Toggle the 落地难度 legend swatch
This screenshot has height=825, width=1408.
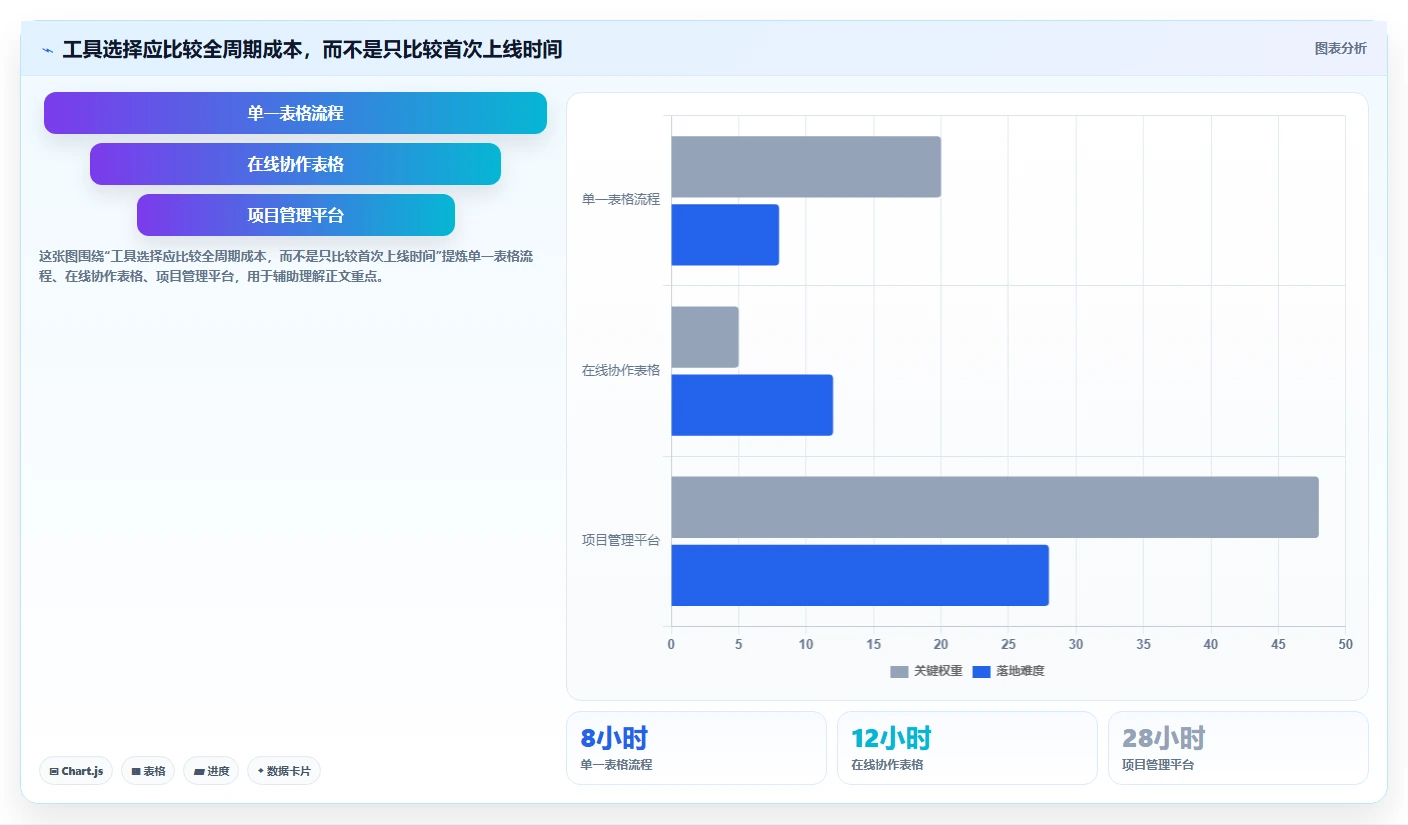click(981, 671)
